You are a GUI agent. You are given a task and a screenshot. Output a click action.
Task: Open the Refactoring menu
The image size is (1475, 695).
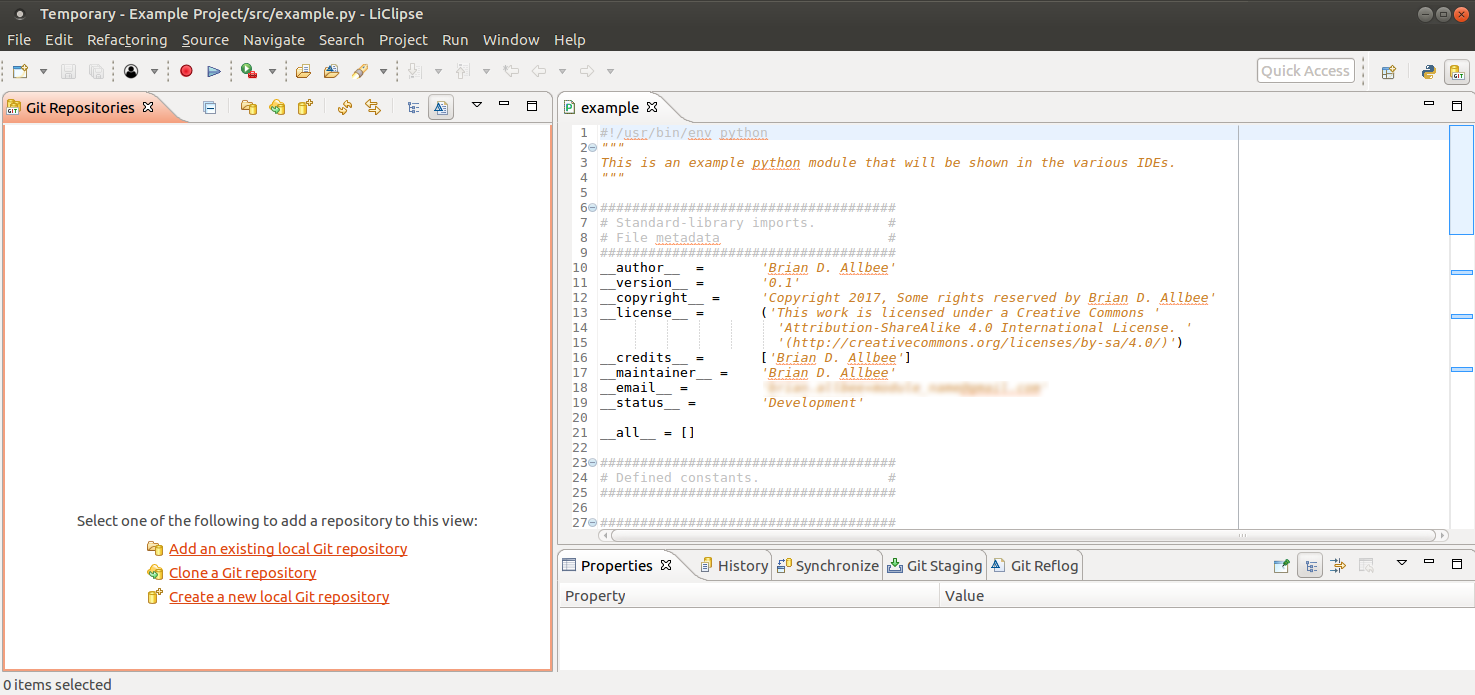click(x=127, y=40)
